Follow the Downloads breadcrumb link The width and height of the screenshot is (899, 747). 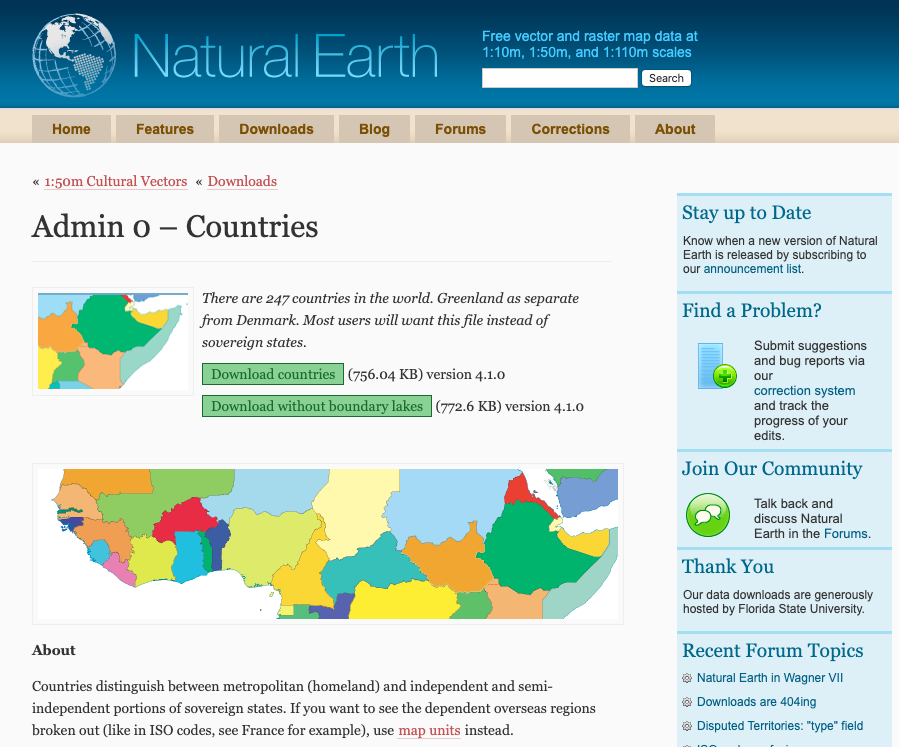[x=243, y=181]
